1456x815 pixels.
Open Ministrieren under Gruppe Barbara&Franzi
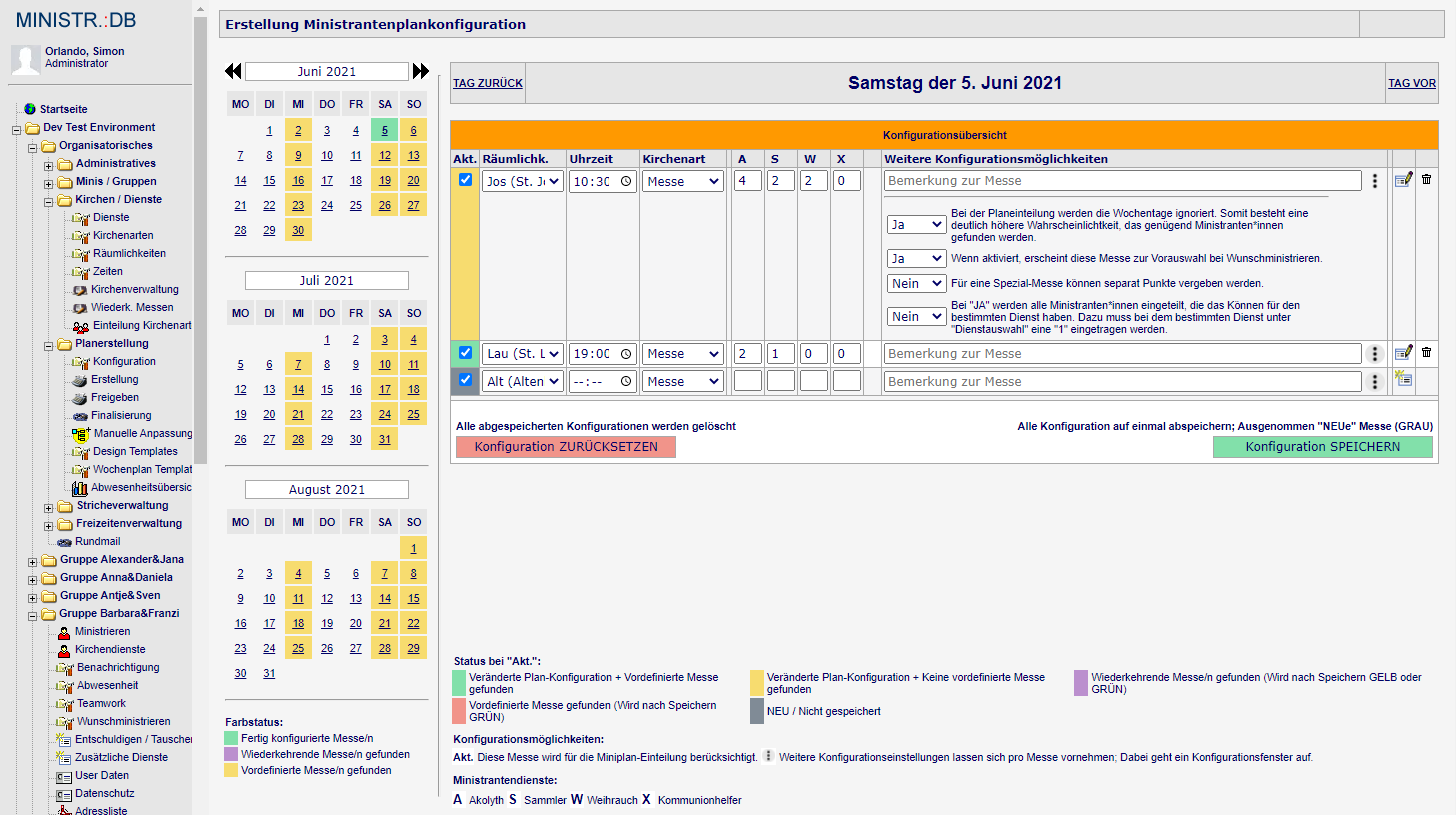102,631
